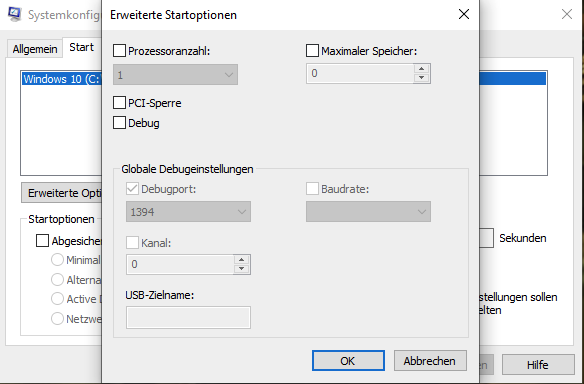Confirm with the OK button

tap(348, 361)
